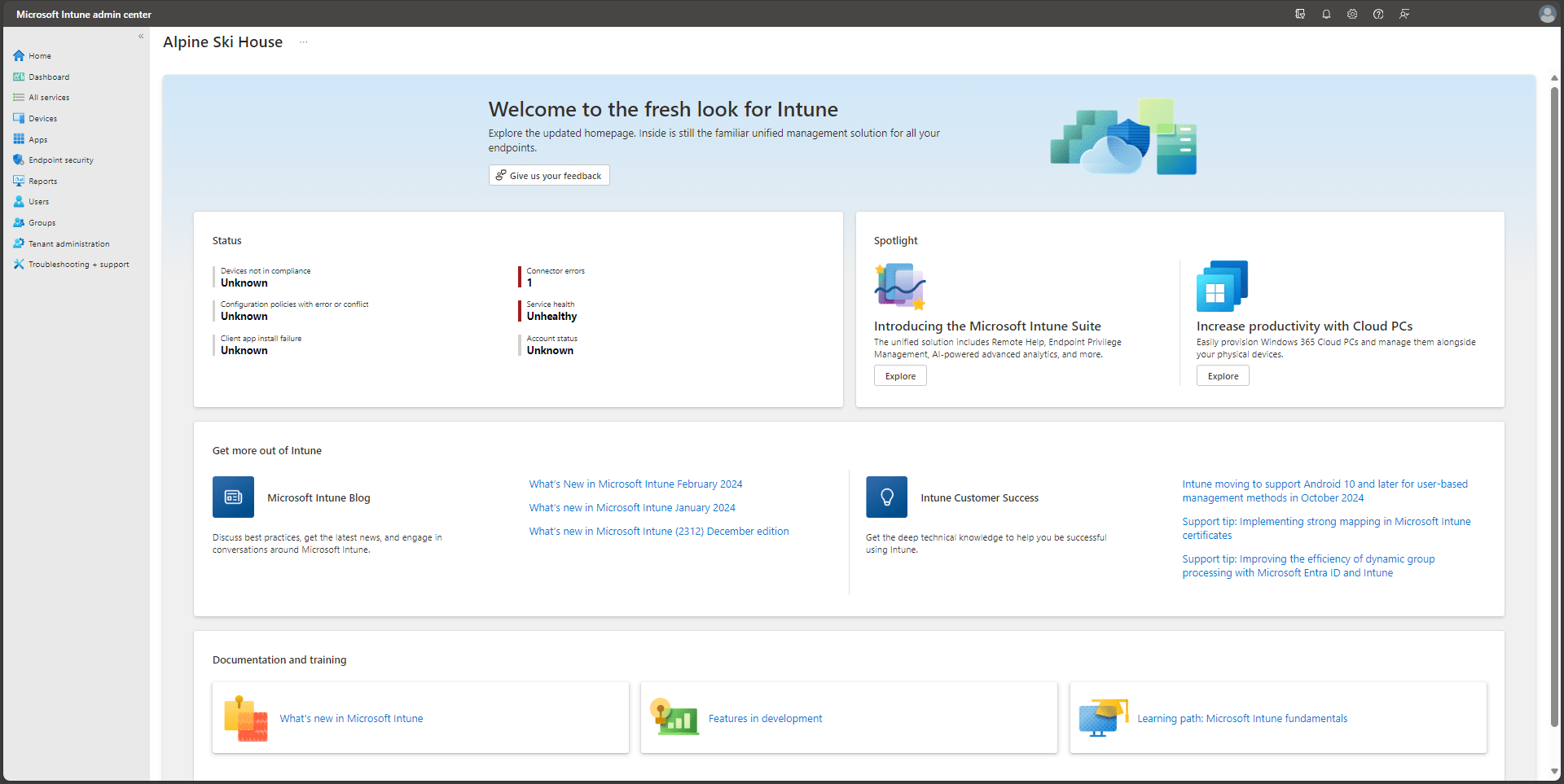The height and width of the screenshot is (784, 1564).
Task: Select Users in the sidebar
Action: tap(37, 201)
